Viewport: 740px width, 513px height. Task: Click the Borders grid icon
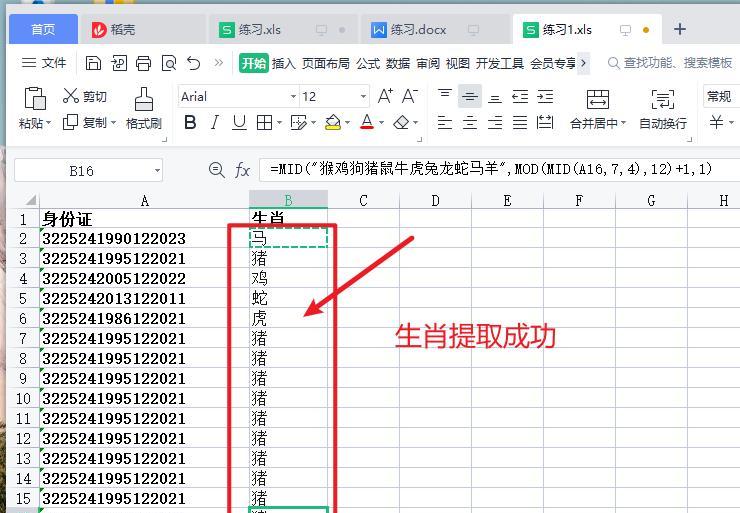tap(264, 123)
